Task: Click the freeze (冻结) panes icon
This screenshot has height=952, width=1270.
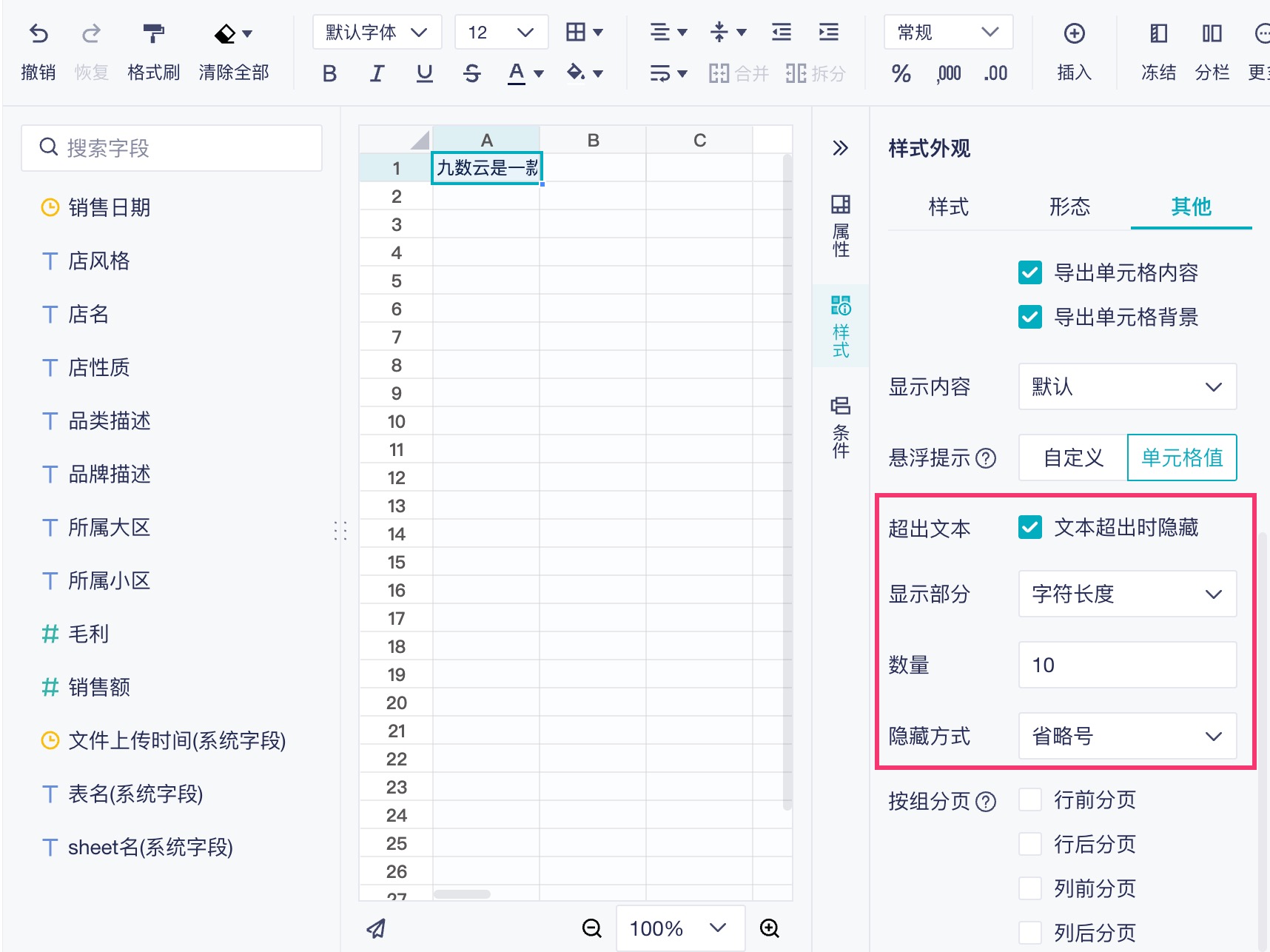Action: point(1158,33)
